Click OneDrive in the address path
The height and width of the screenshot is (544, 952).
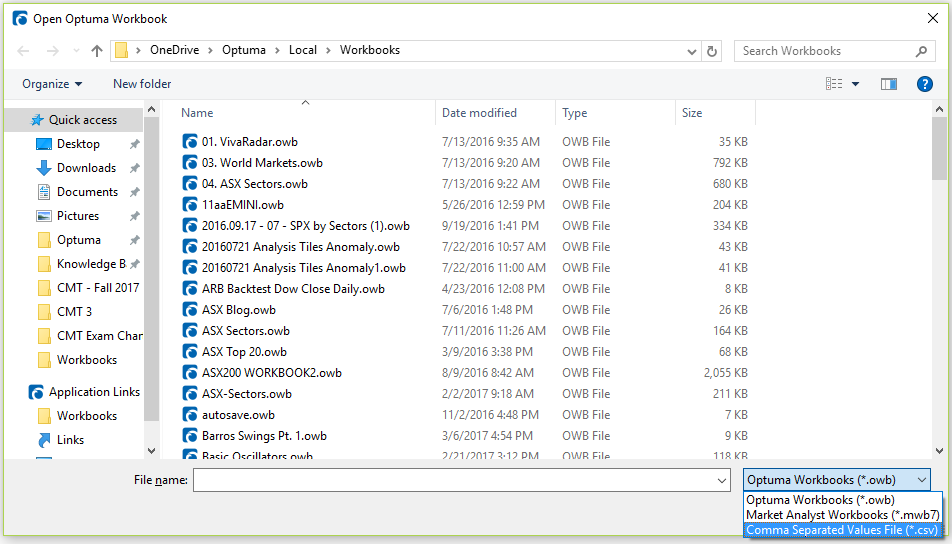coord(175,50)
